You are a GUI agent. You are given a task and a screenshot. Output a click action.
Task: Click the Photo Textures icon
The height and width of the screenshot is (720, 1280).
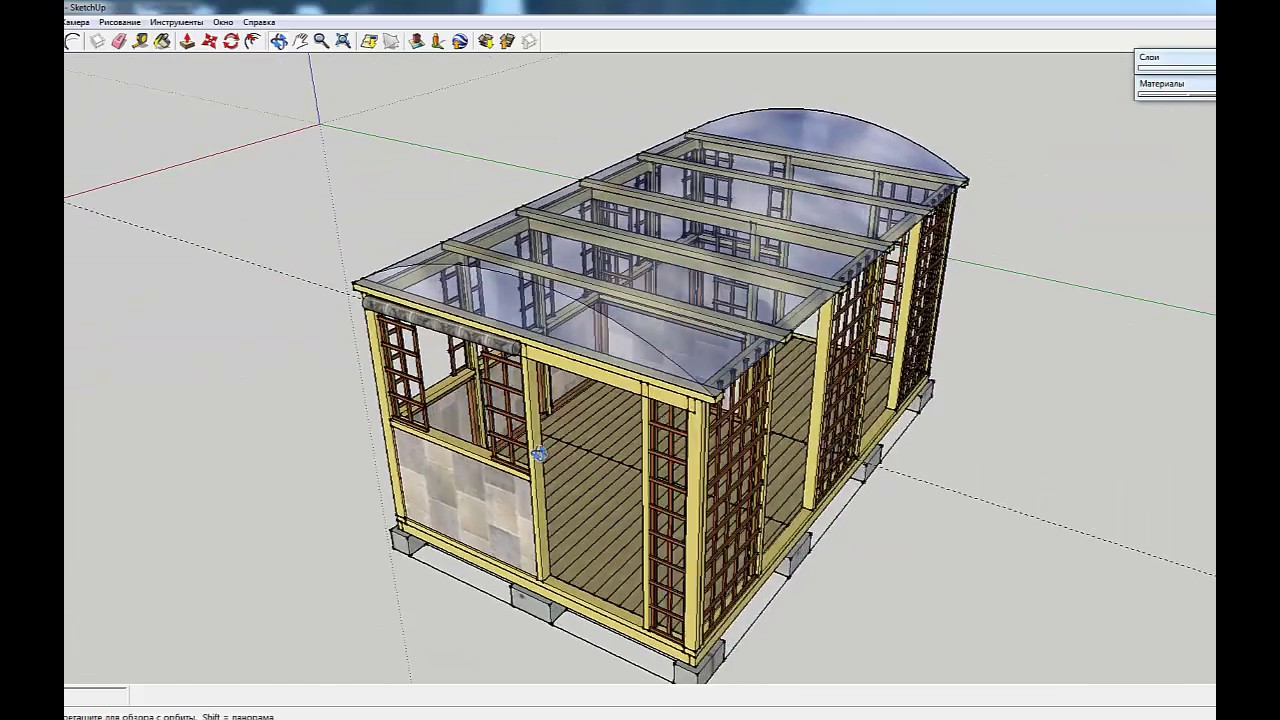click(x=438, y=41)
